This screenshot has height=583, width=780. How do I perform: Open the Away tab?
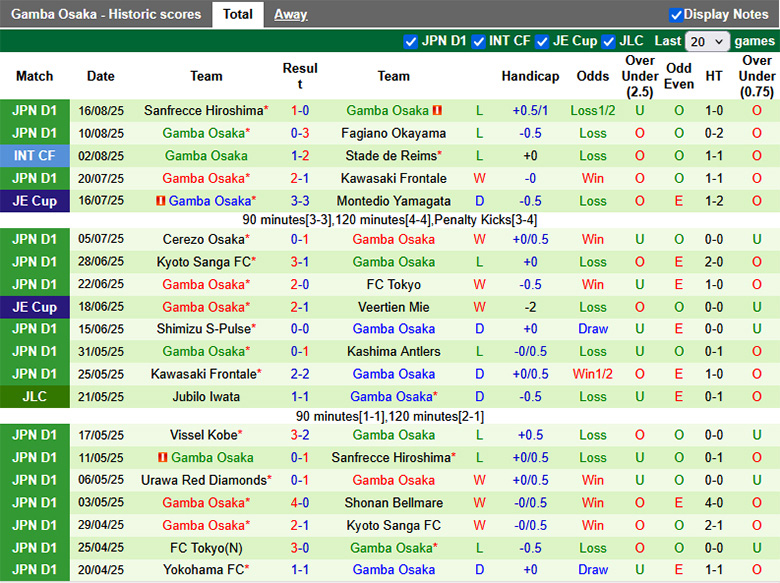[291, 14]
